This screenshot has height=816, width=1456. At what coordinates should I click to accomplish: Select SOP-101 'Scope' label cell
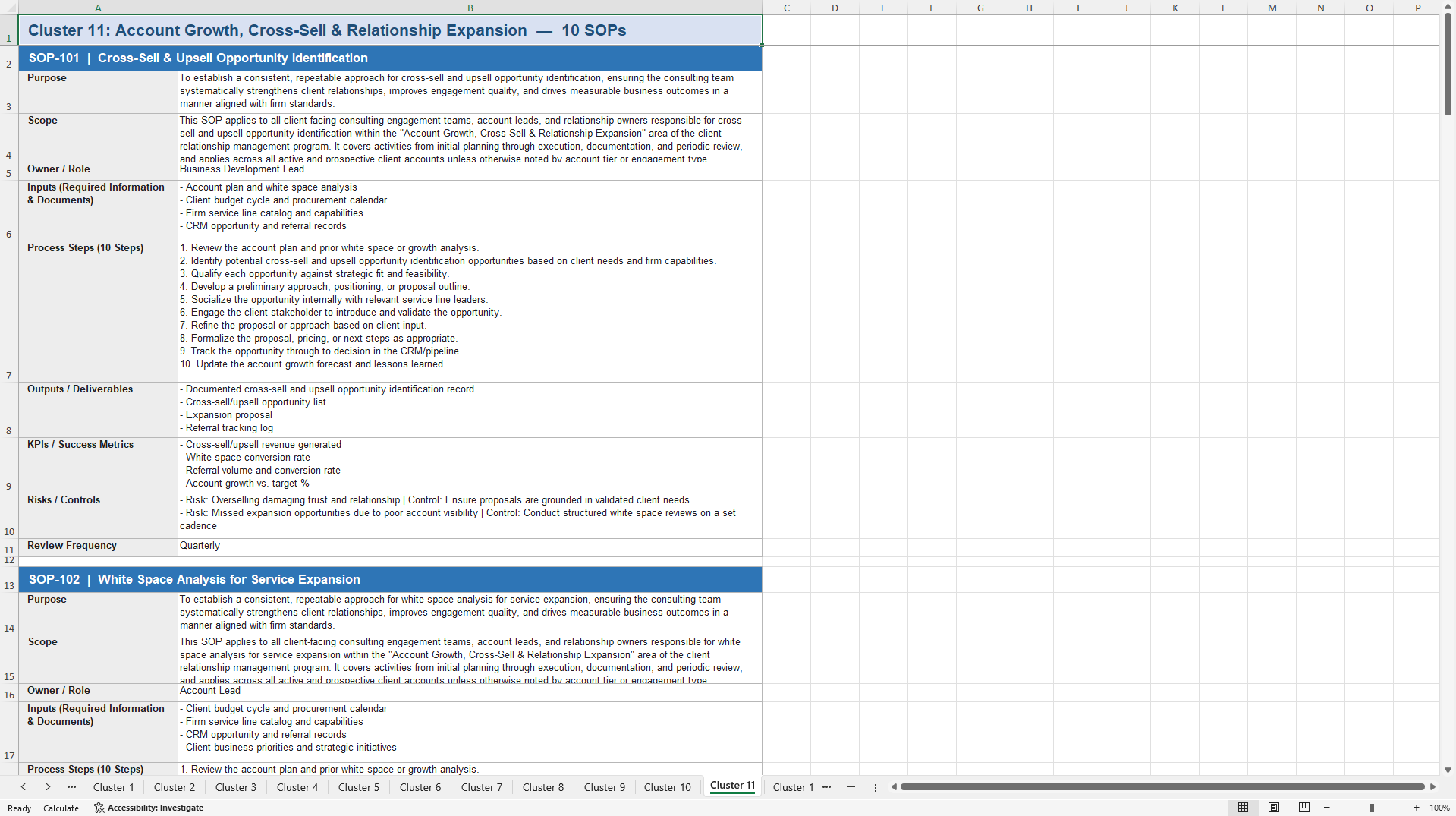pos(98,137)
